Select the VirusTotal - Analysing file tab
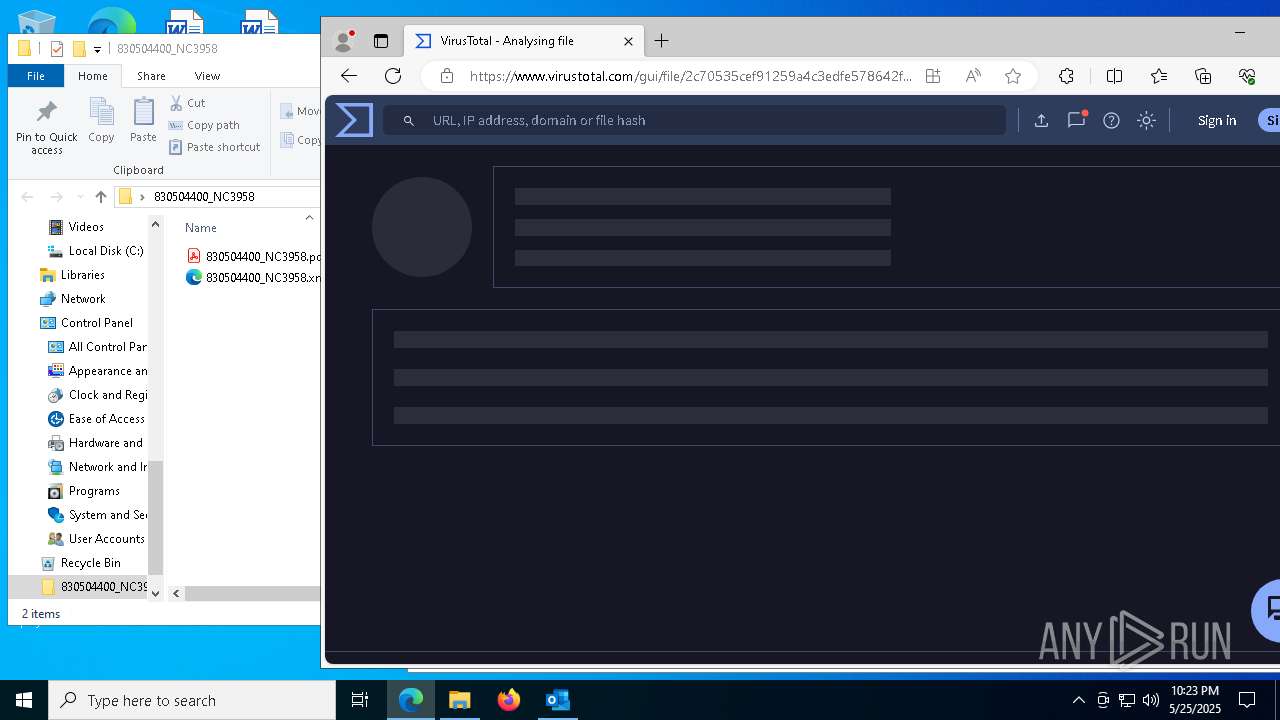 (x=524, y=41)
